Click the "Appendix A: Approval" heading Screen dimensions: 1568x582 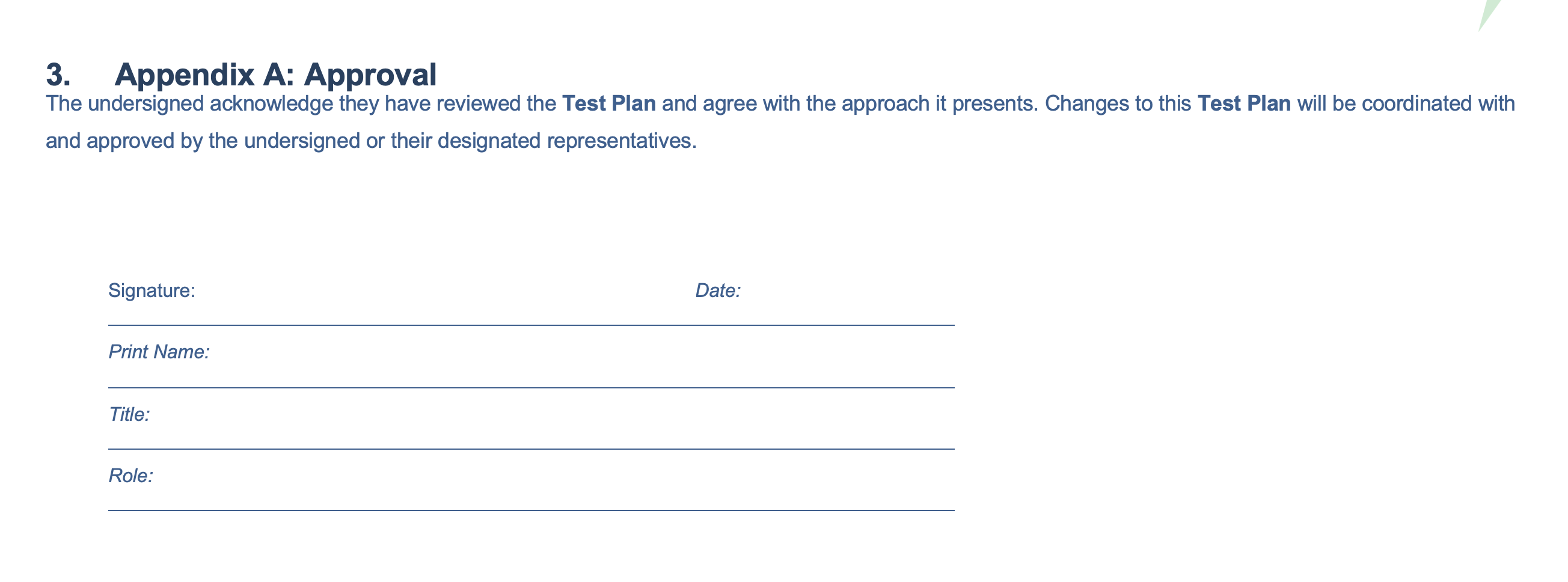[275, 75]
